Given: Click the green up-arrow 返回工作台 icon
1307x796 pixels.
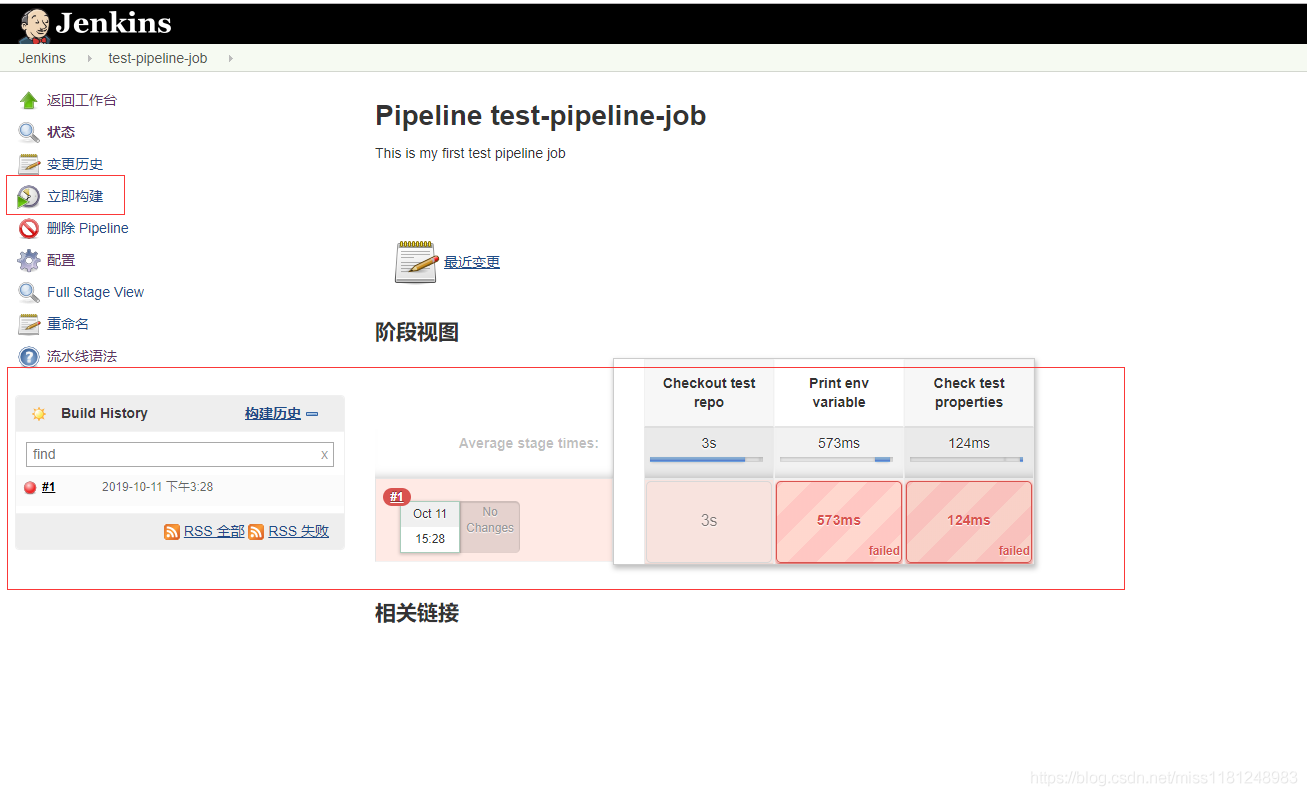Looking at the screenshot, I should click(29, 100).
